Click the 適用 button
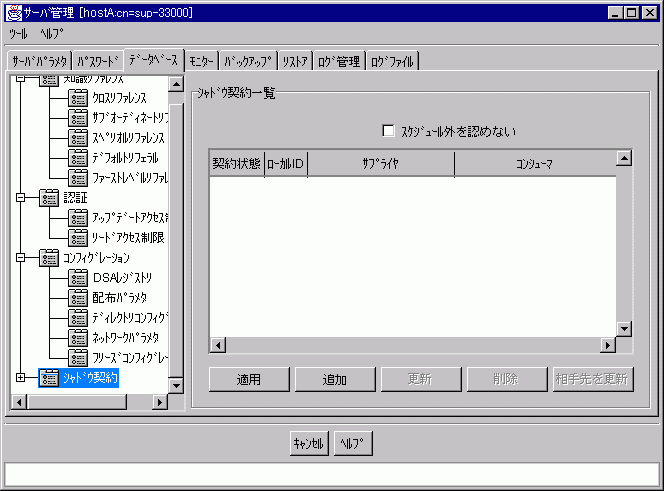This screenshot has width=664, height=491. 249,379
